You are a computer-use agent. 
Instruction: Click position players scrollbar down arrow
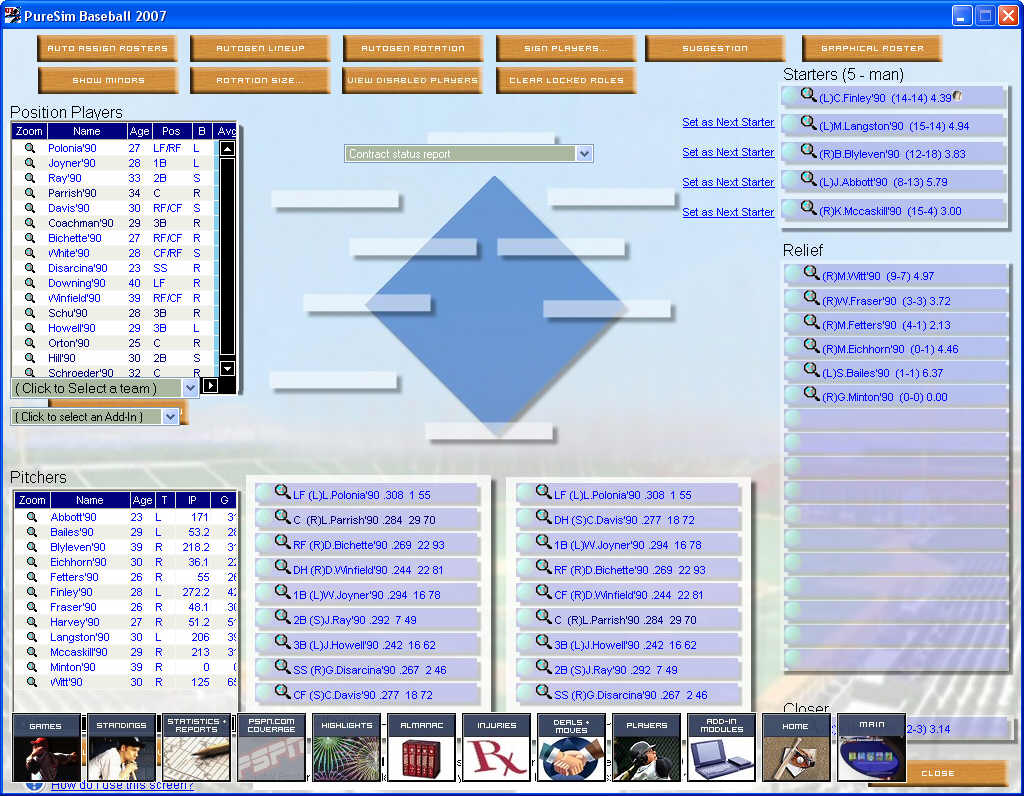point(227,369)
